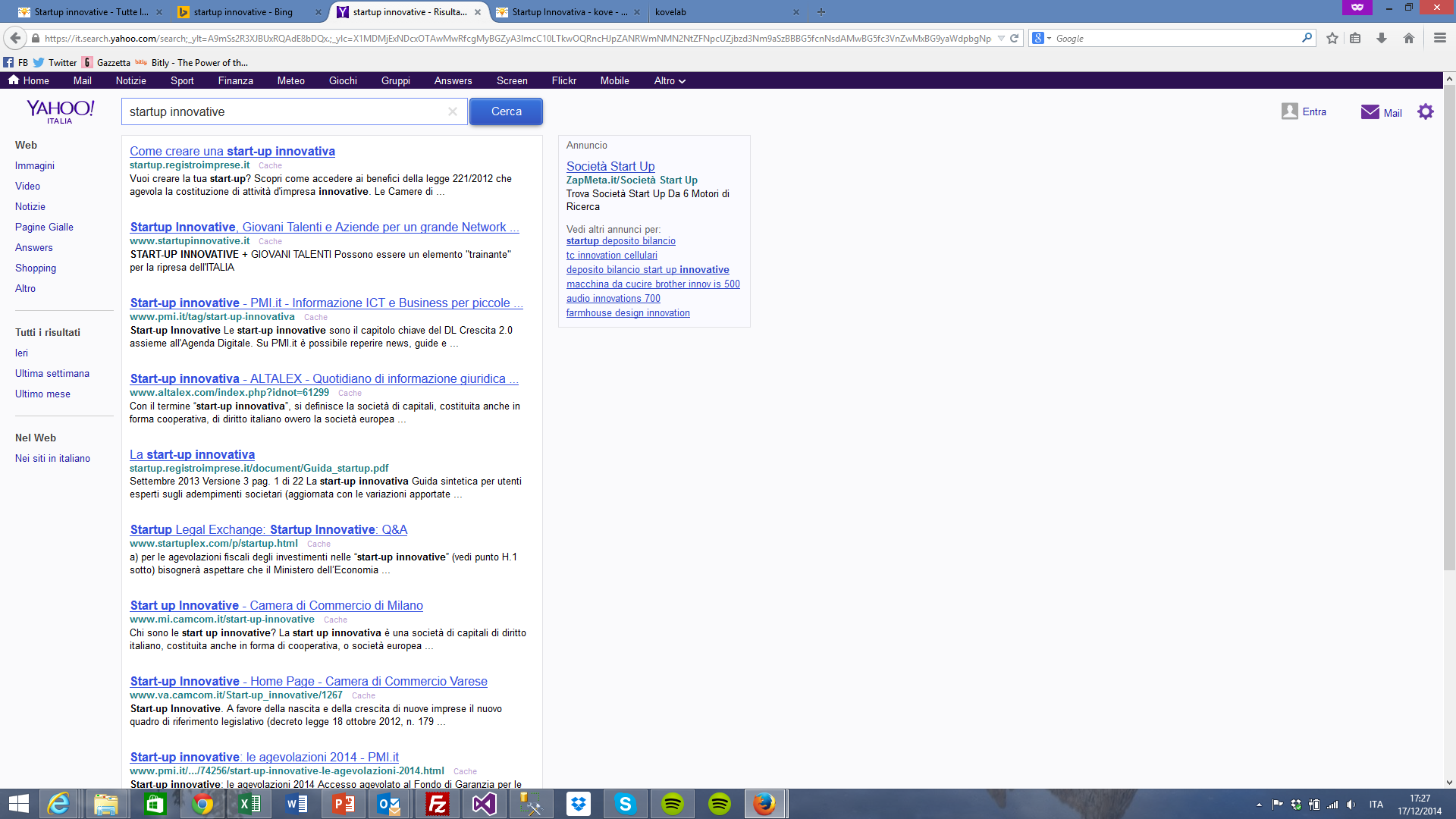The width and height of the screenshot is (1456, 819).
Task: Open Meteo in the Yahoo navigation bar
Action: tap(290, 80)
